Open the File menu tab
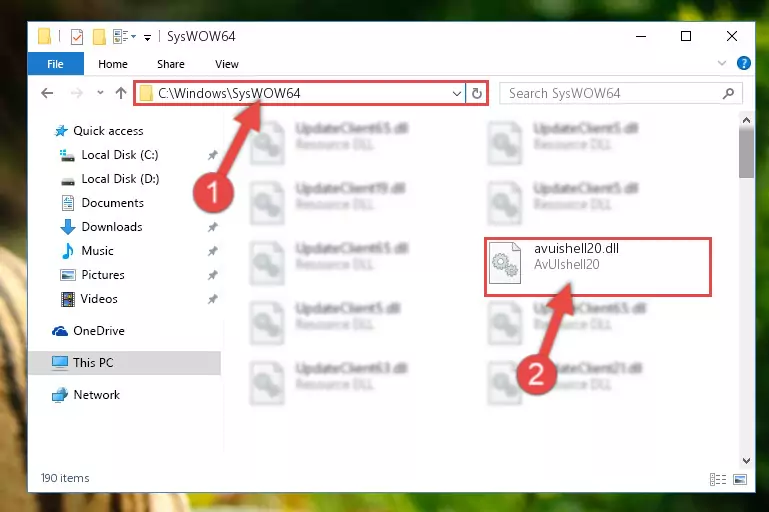Viewport: 769px width, 512px height. [55, 64]
